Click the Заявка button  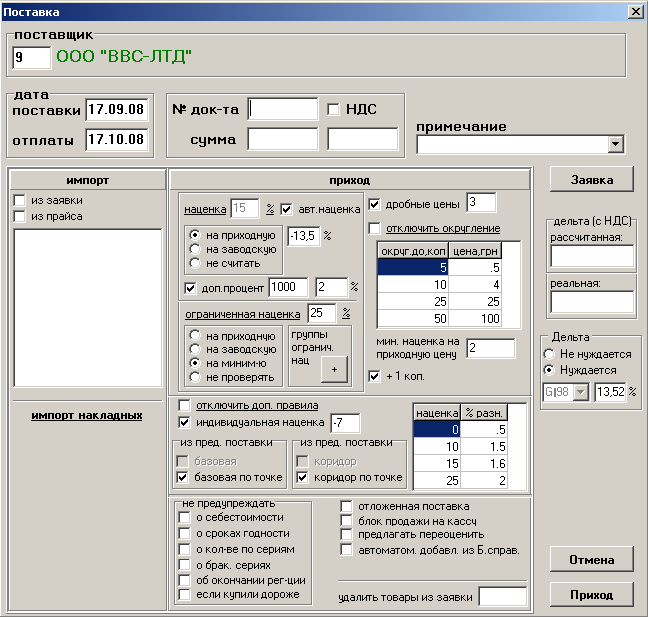click(591, 180)
